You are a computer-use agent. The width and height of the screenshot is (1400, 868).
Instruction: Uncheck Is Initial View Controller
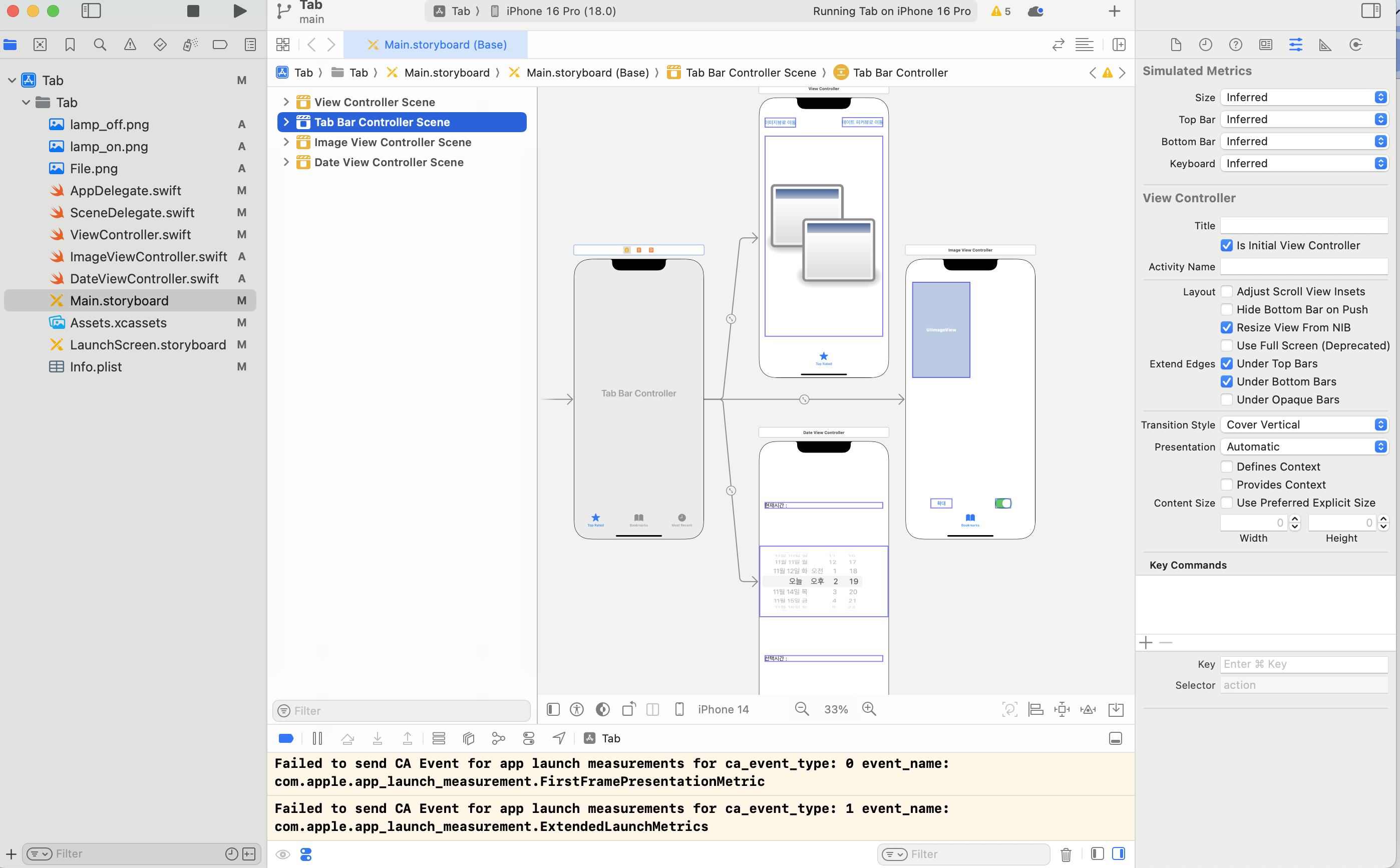1227,246
